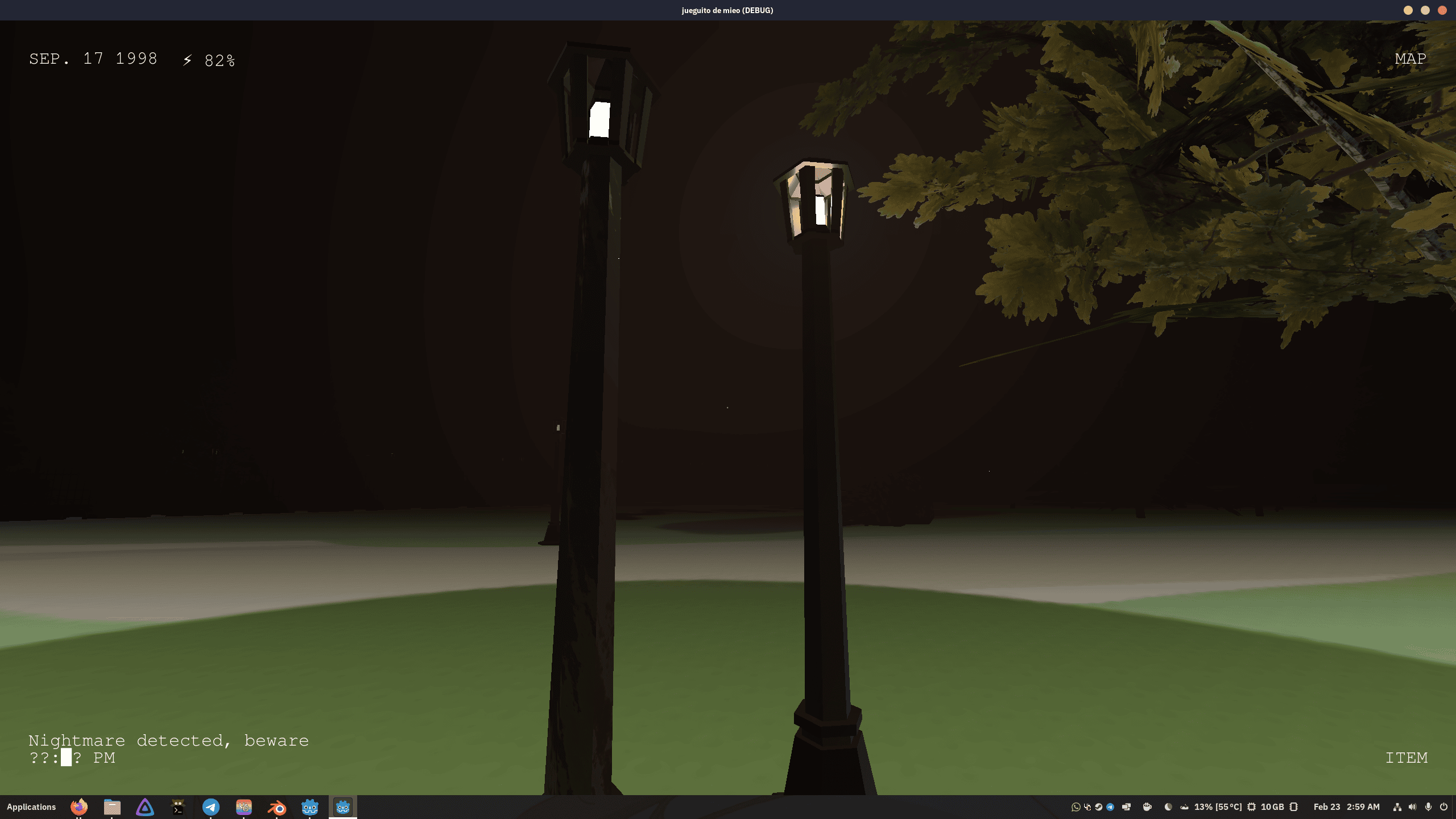Open the clock showing 2:59 AM
Viewport: 1456px width, 819px height.
pos(1363,807)
